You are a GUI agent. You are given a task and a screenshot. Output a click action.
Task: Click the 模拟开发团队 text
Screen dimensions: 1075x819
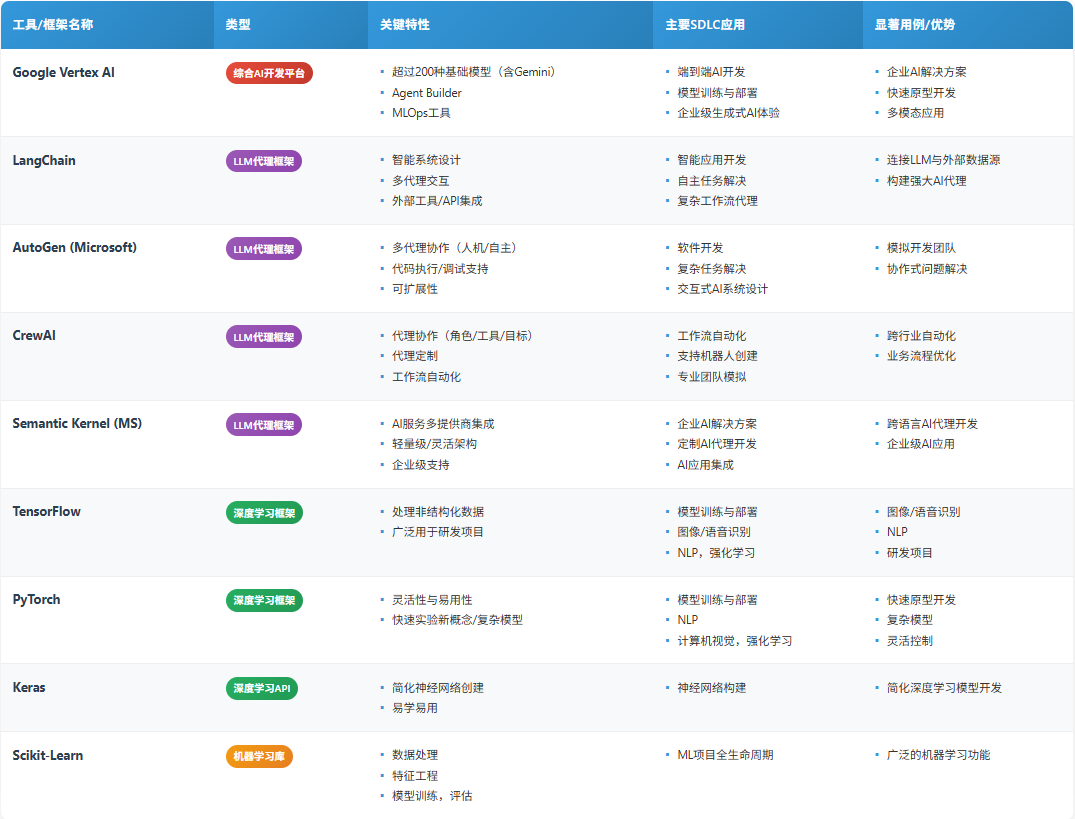[921, 248]
